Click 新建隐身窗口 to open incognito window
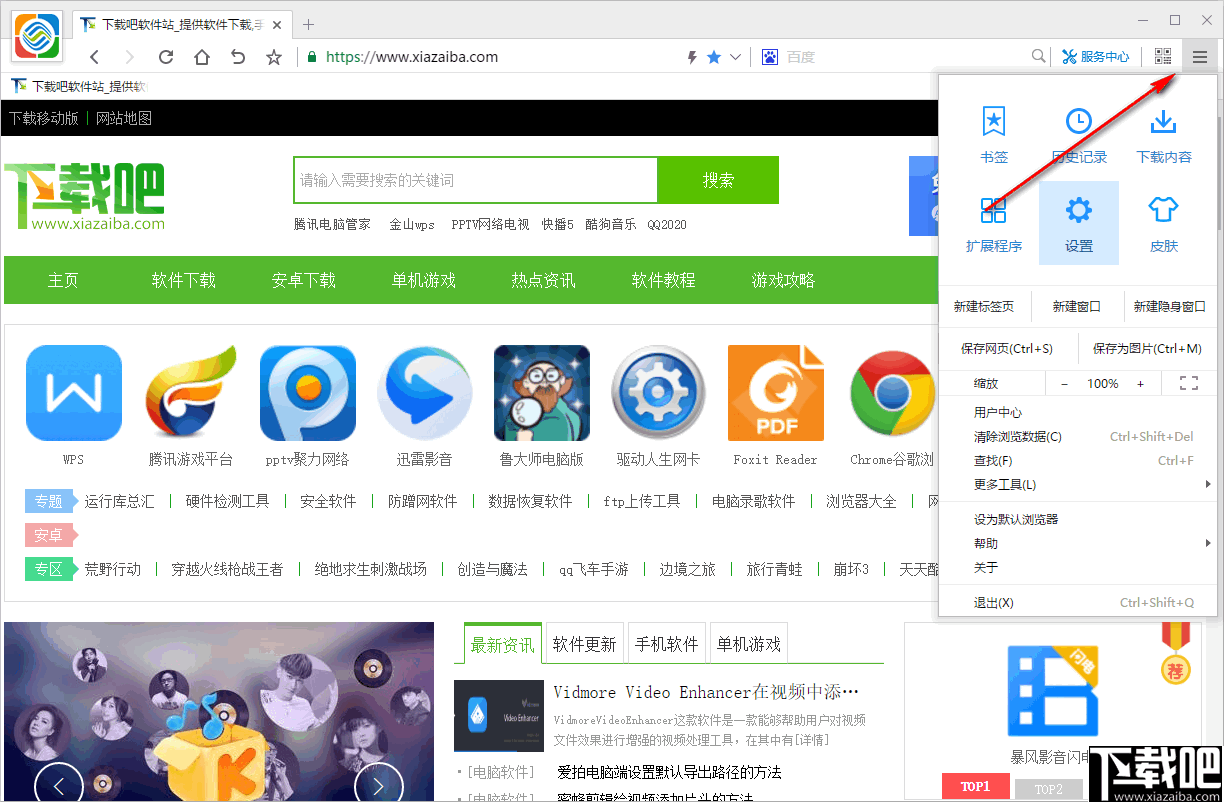Image resolution: width=1224 pixels, height=802 pixels. click(1169, 305)
